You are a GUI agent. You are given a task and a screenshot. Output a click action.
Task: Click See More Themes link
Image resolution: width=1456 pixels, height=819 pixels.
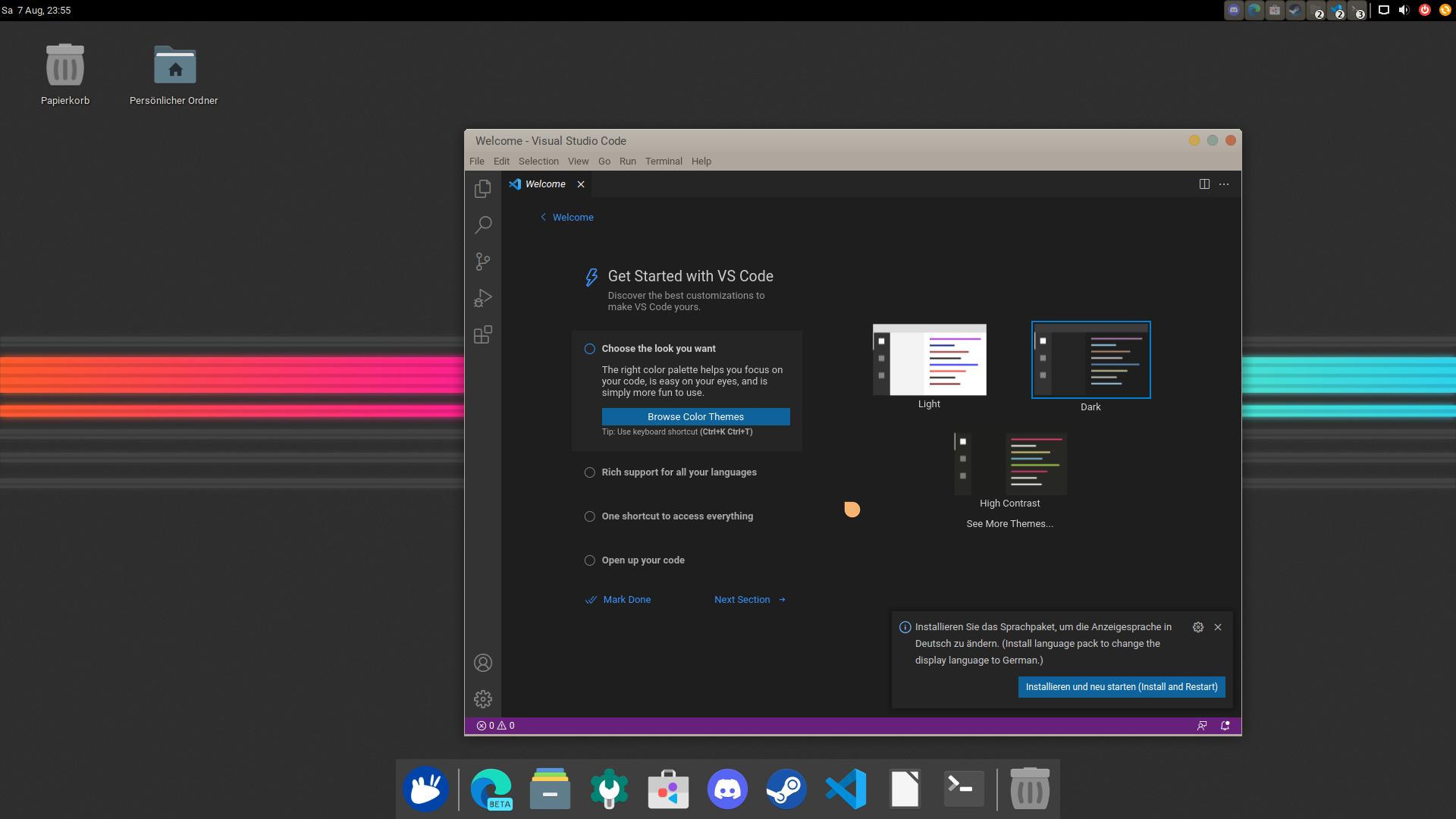(x=1009, y=523)
